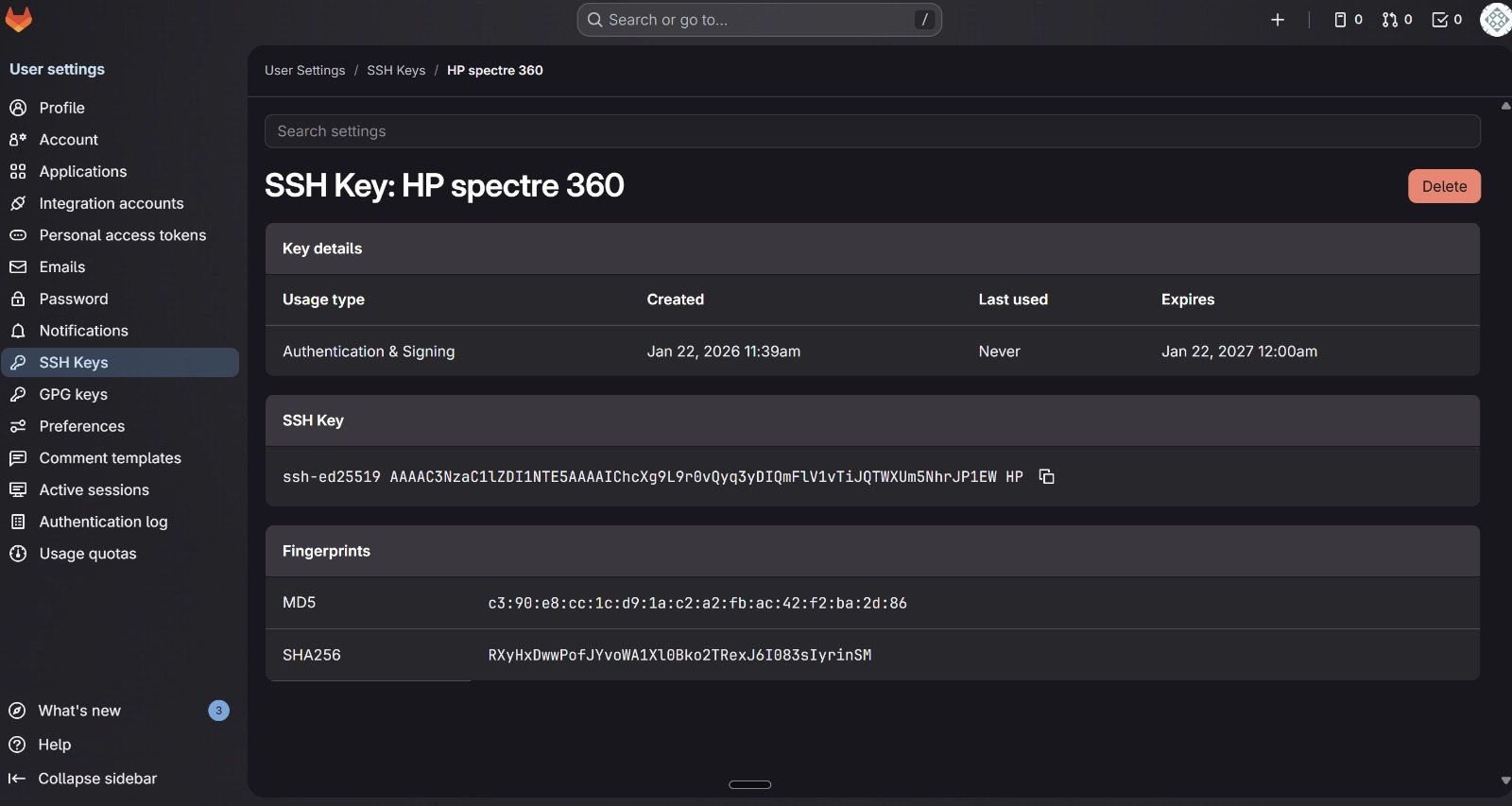Click the expiry date Jan 22, 2027
Image resolution: width=1512 pixels, height=806 pixels.
1239,352
